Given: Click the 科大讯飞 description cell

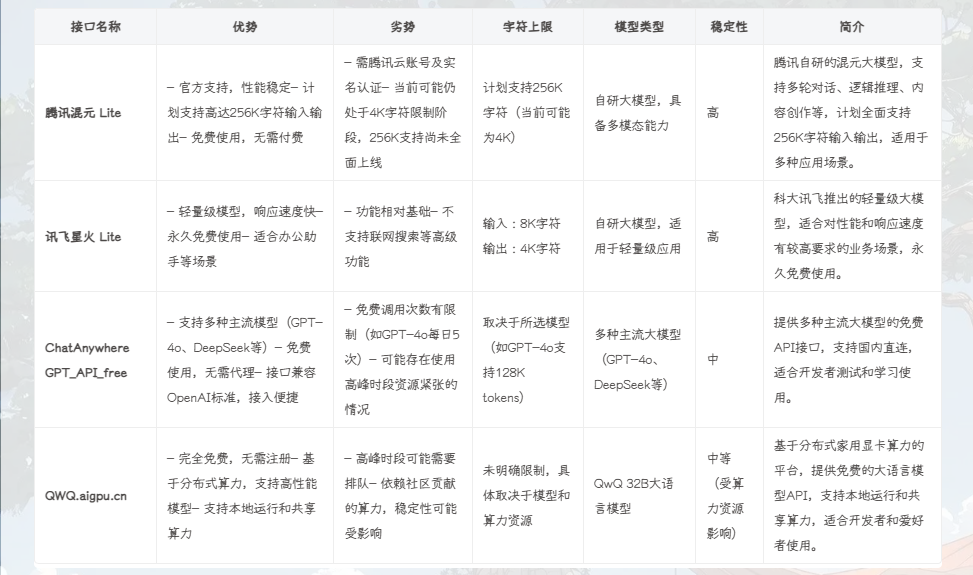Looking at the screenshot, I should pyautogui.click(x=850, y=236).
